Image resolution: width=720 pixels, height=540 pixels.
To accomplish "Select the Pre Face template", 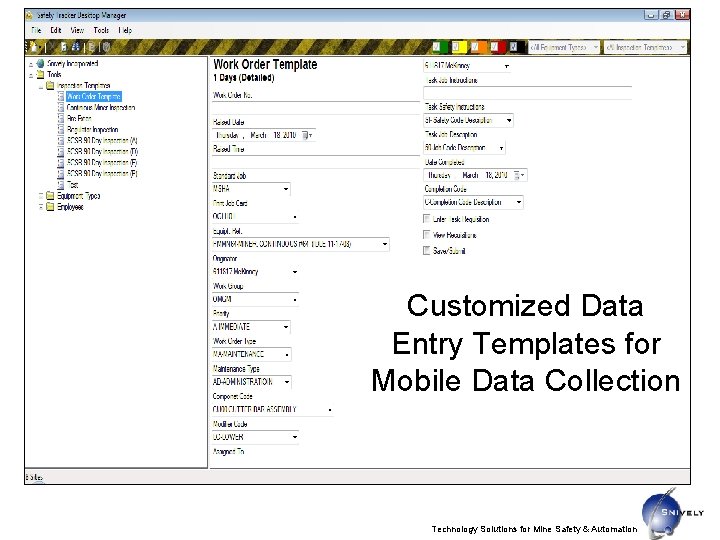I will pyautogui.click(x=79, y=118).
